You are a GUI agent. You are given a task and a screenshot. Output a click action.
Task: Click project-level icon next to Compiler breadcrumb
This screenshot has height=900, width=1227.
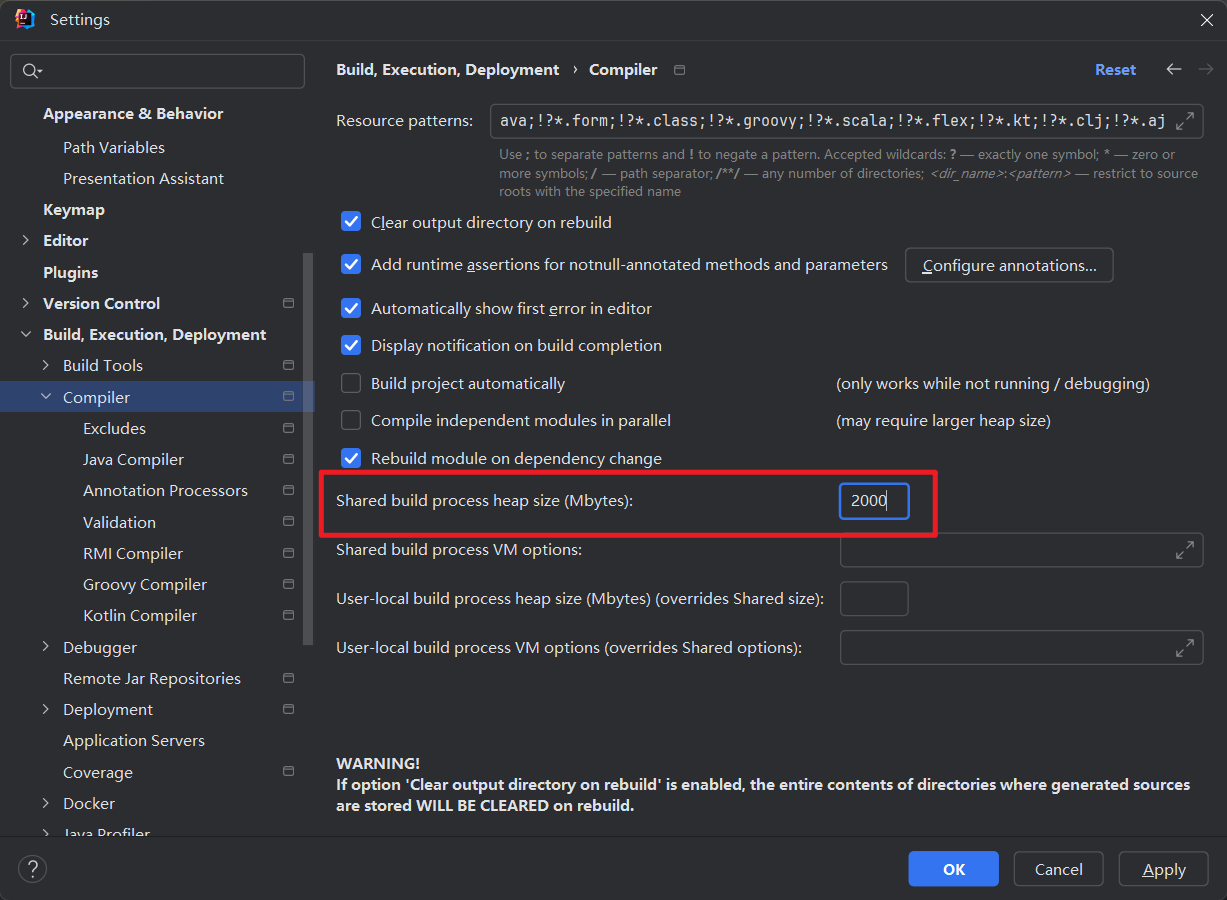pyautogui.click(x=680, y=70)
